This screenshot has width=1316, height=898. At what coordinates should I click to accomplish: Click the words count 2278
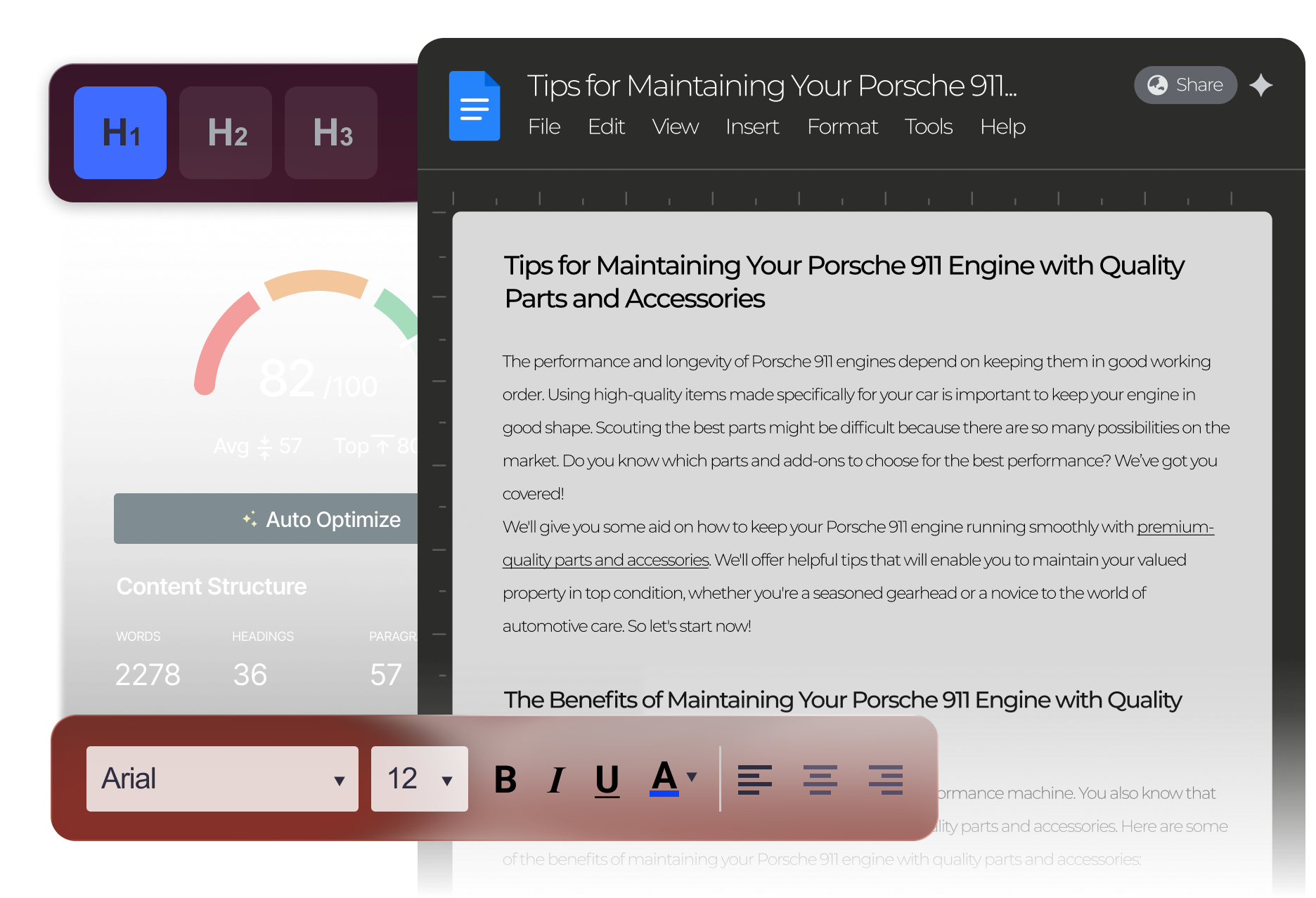[x=148, y=675]
